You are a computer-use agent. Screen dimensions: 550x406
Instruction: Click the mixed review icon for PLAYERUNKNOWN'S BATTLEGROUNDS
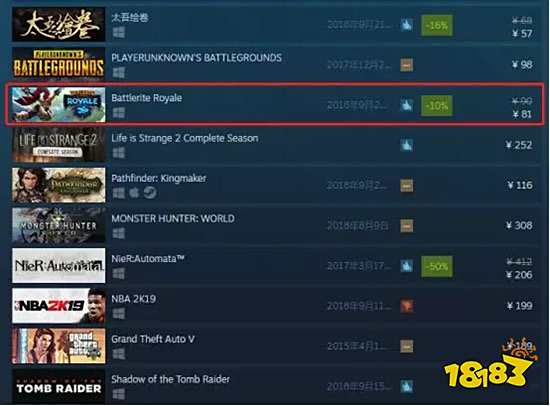pyautogui.click(x=407, y=65)
